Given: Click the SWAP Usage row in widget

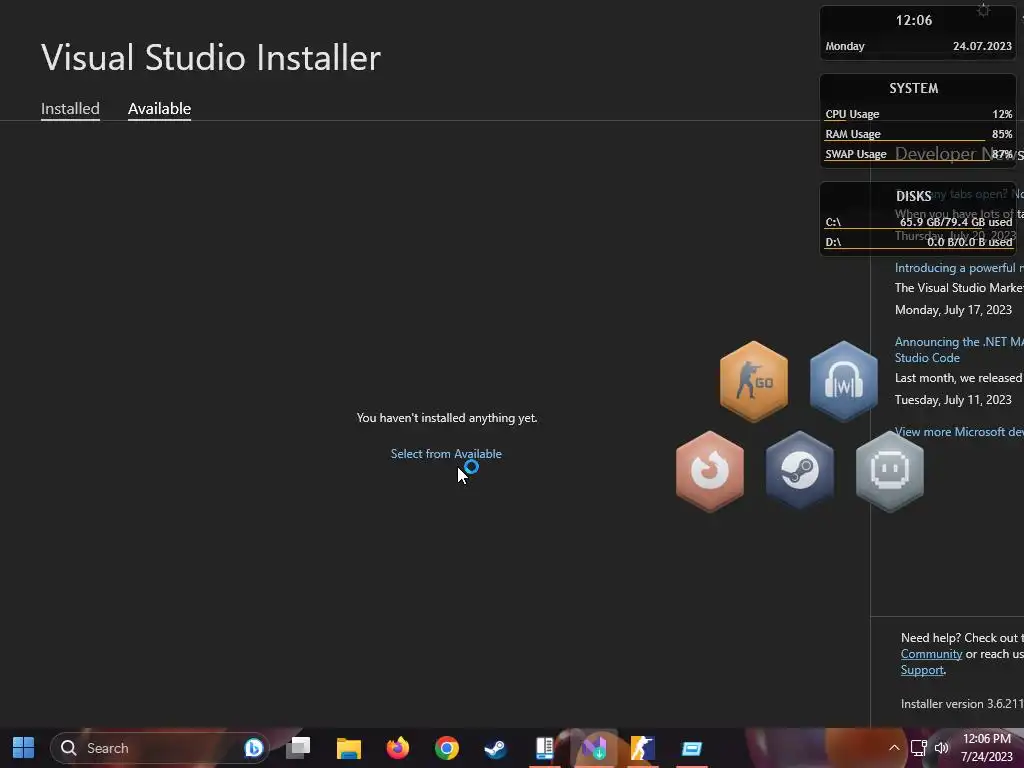Looking at the screenshot, I should click(918, 154).
